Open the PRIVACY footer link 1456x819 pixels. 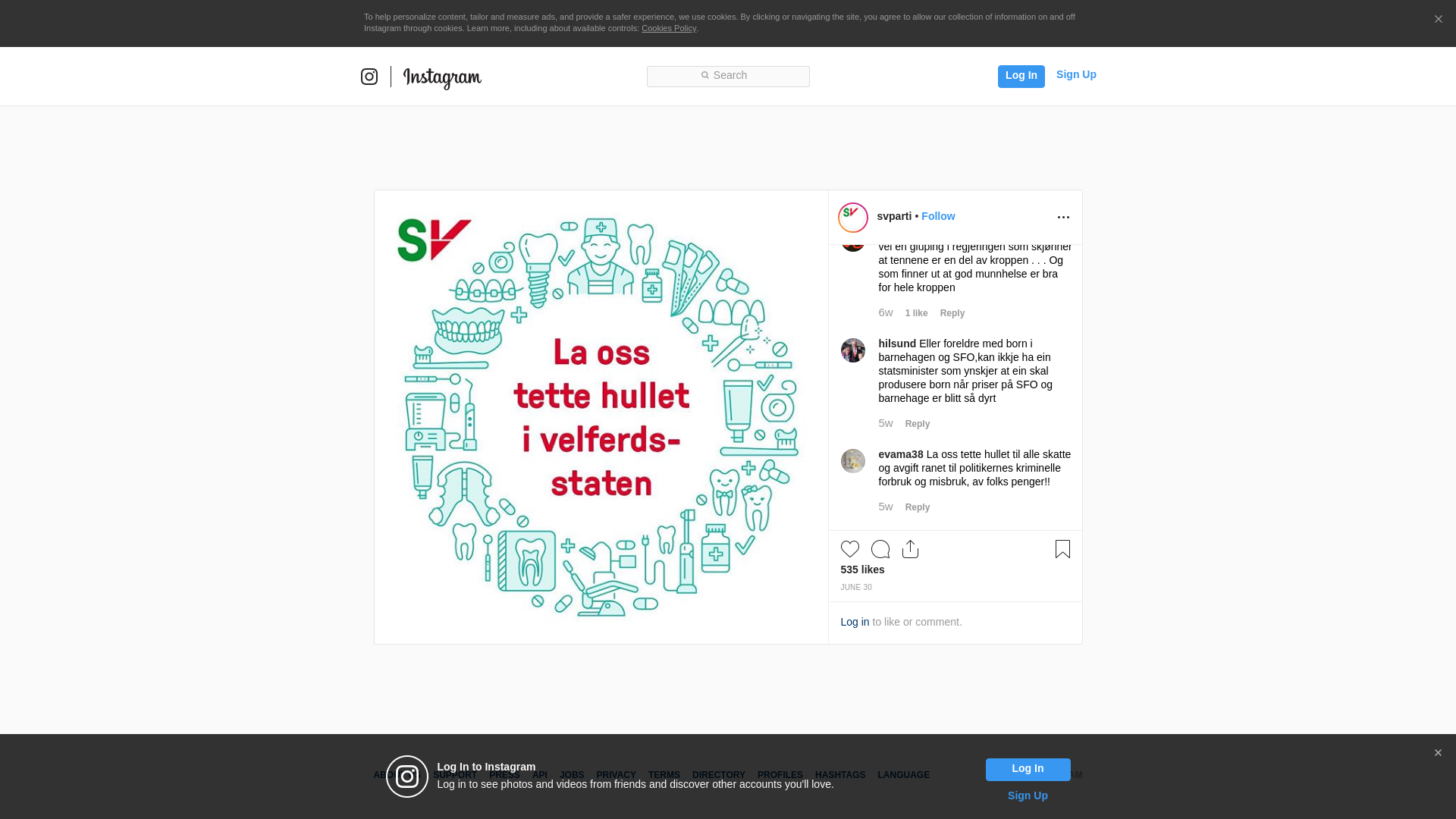pos(616,775)
